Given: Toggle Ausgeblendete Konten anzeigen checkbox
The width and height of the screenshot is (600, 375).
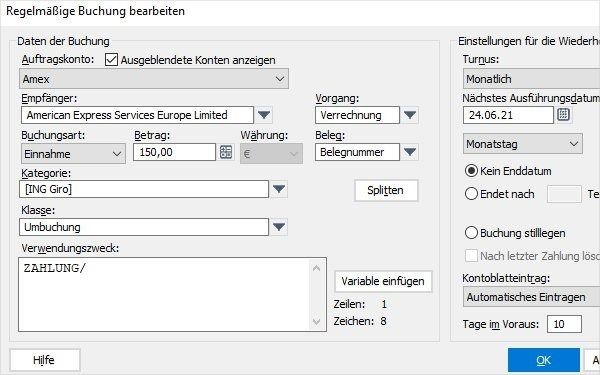Looking at the screenshot, I should pyautogui.click(x=111, y=60).
